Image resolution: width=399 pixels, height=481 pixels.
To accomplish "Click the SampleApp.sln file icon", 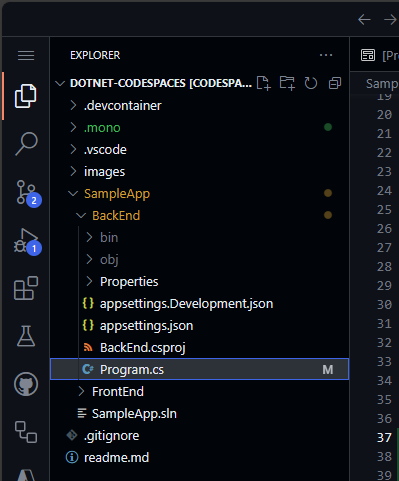I will [x=82, y=413].
